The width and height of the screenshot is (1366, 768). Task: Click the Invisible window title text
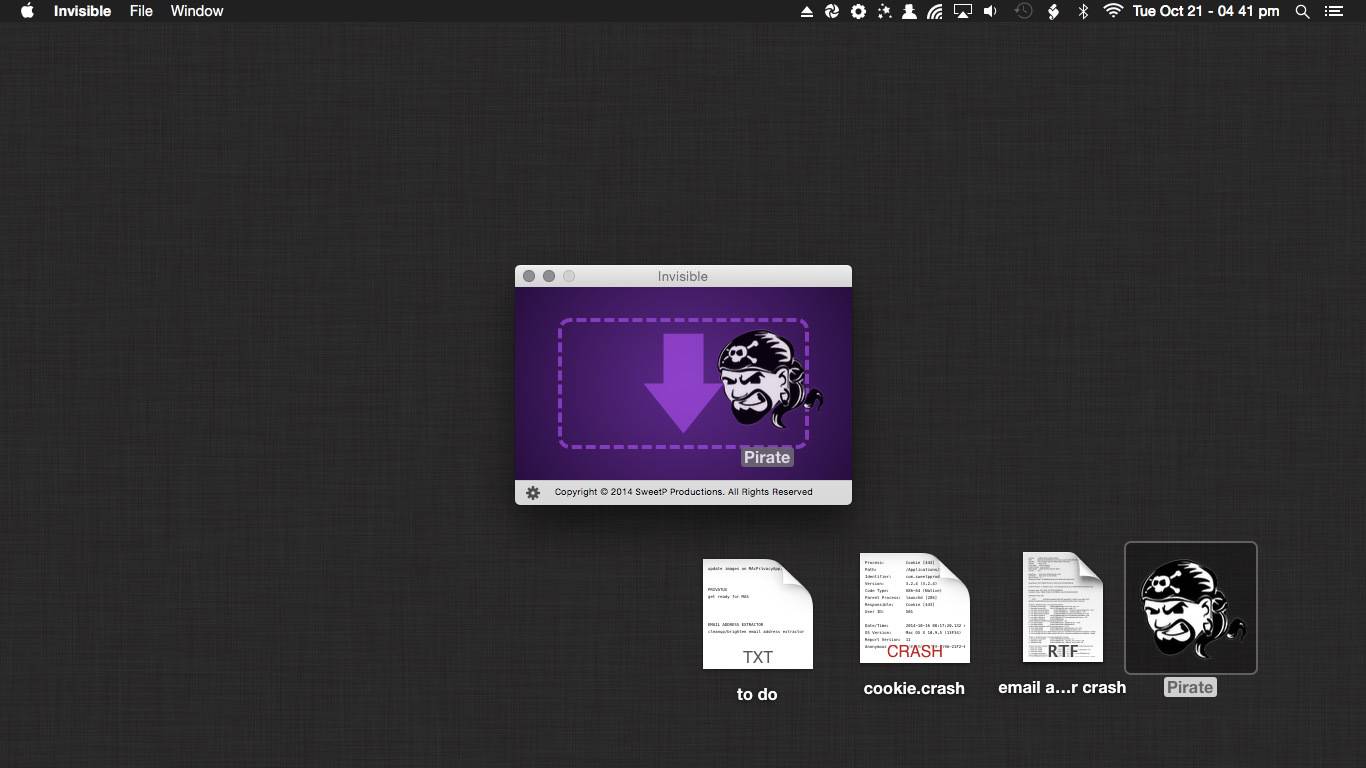click(x=683, y=276)
